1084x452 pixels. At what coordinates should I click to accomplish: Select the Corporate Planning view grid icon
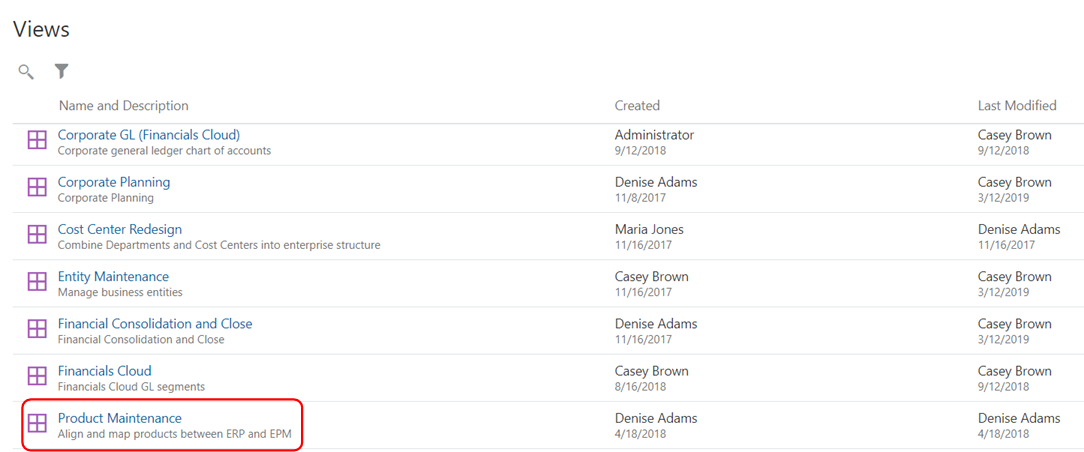tap(37, 187)
